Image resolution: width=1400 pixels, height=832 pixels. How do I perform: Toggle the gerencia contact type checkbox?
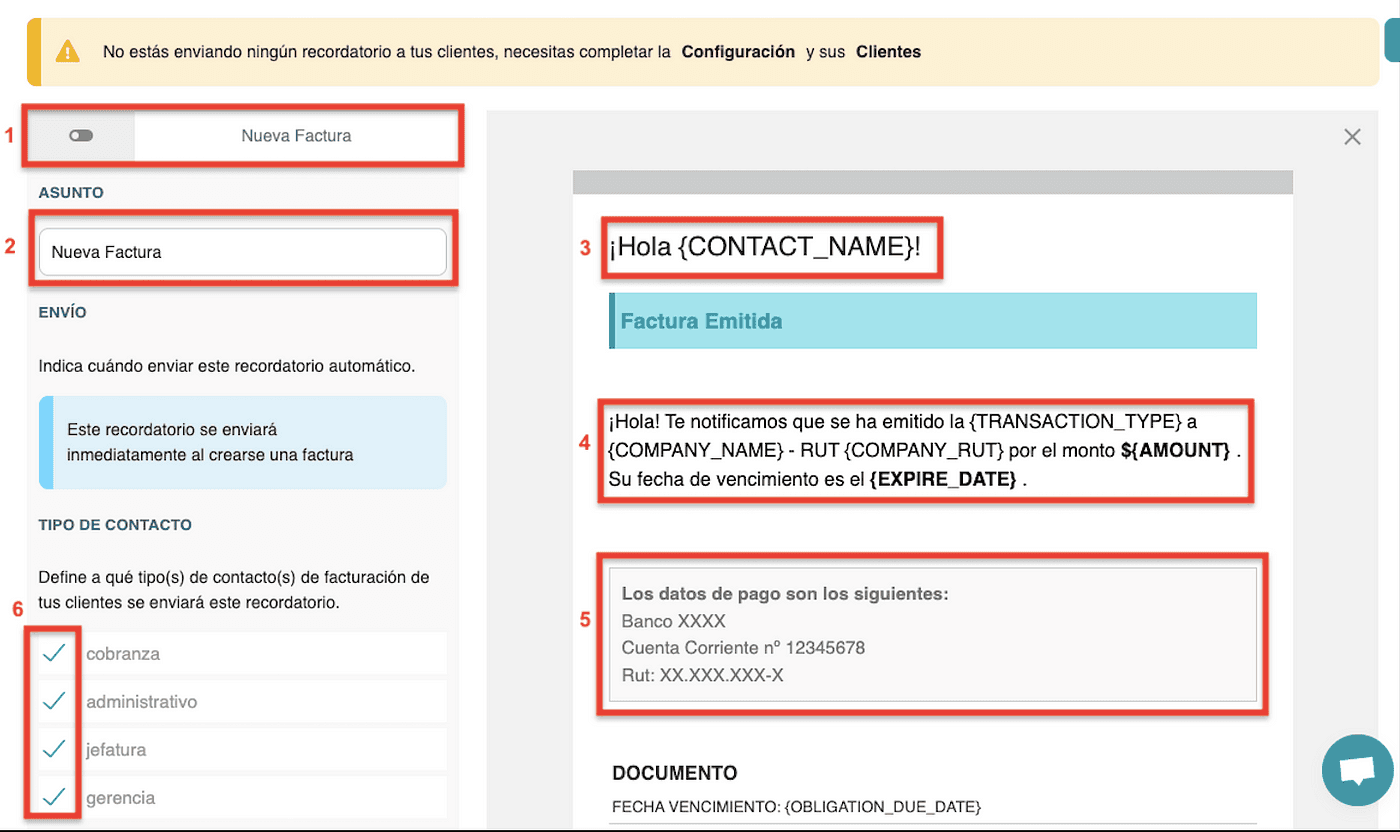pyautogui.click(x=54, y=797)
